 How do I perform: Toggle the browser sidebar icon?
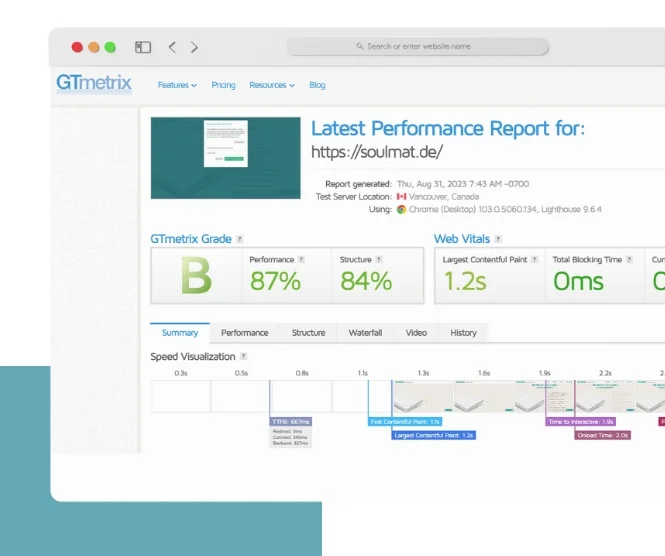click(x=143, y=47)
